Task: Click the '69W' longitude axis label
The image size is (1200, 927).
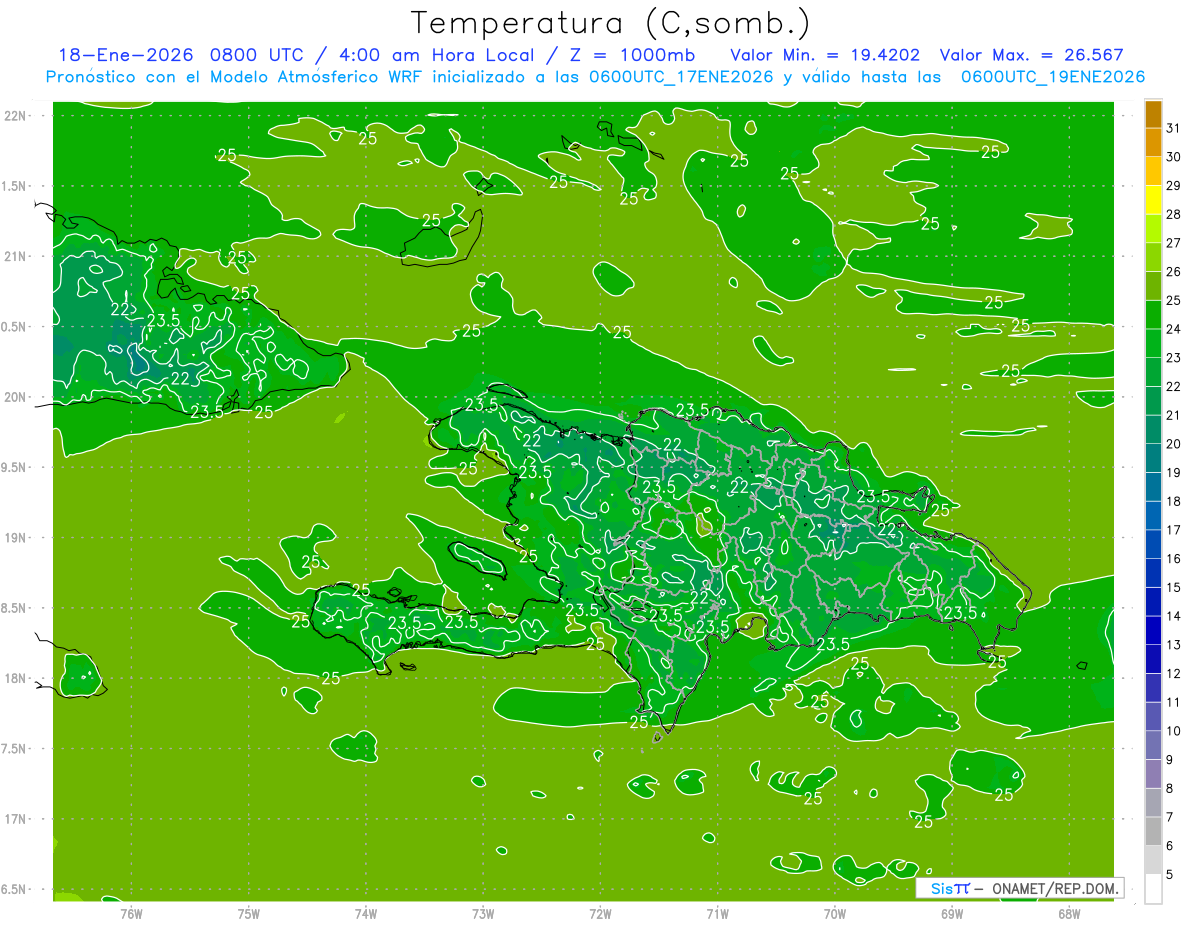Action: pyautogui.click(x=952, y=913)
